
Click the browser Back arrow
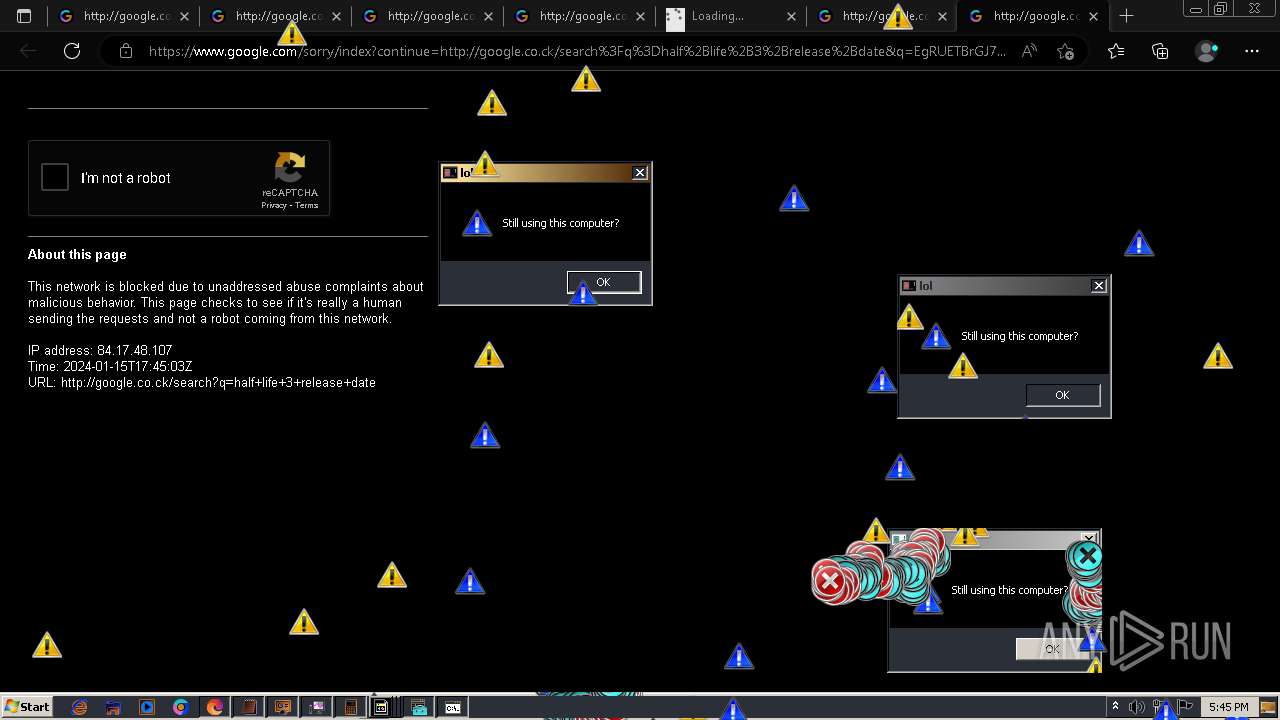pyautogui.click(x=28, y=51)
